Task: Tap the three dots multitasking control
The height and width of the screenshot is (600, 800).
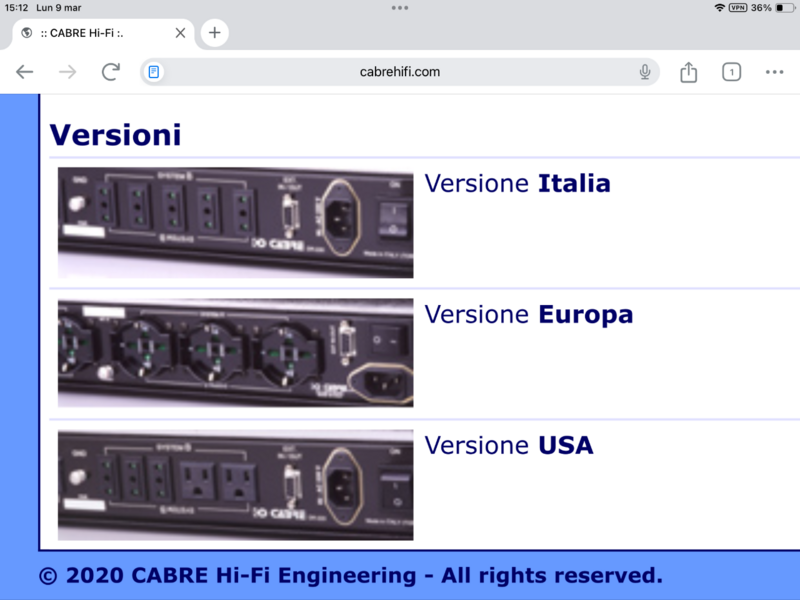Action: 400,8
